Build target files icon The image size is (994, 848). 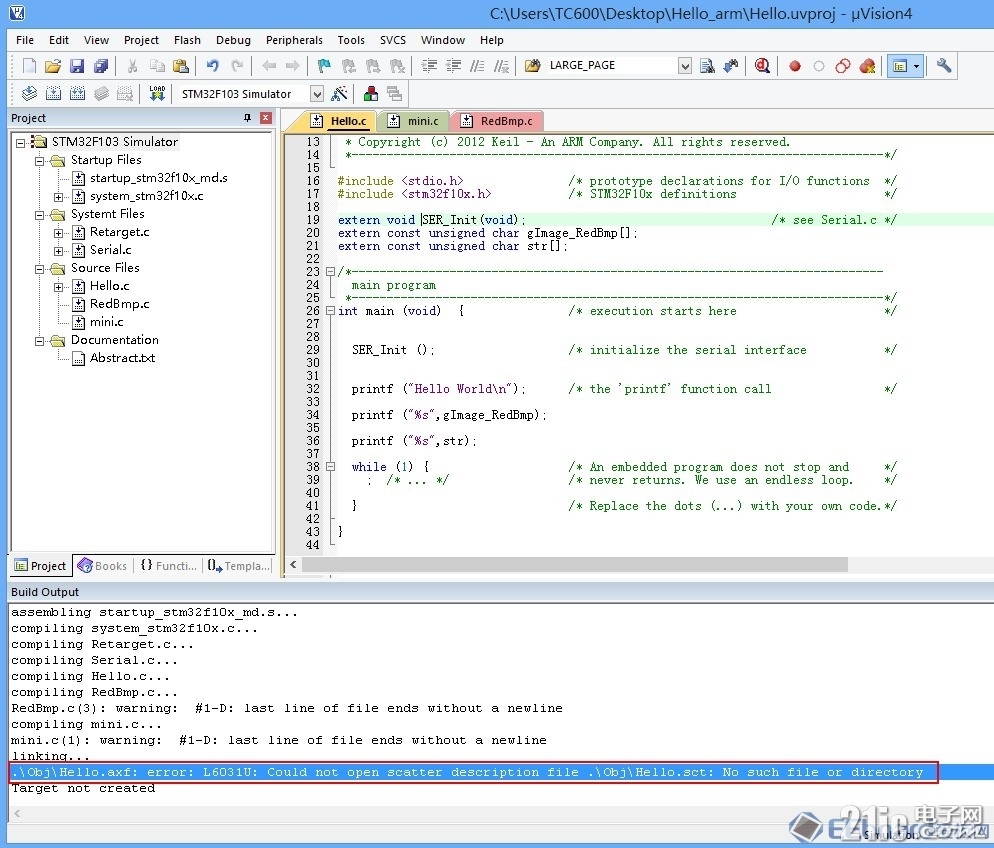pyautogui.click(x=53, y=94)
